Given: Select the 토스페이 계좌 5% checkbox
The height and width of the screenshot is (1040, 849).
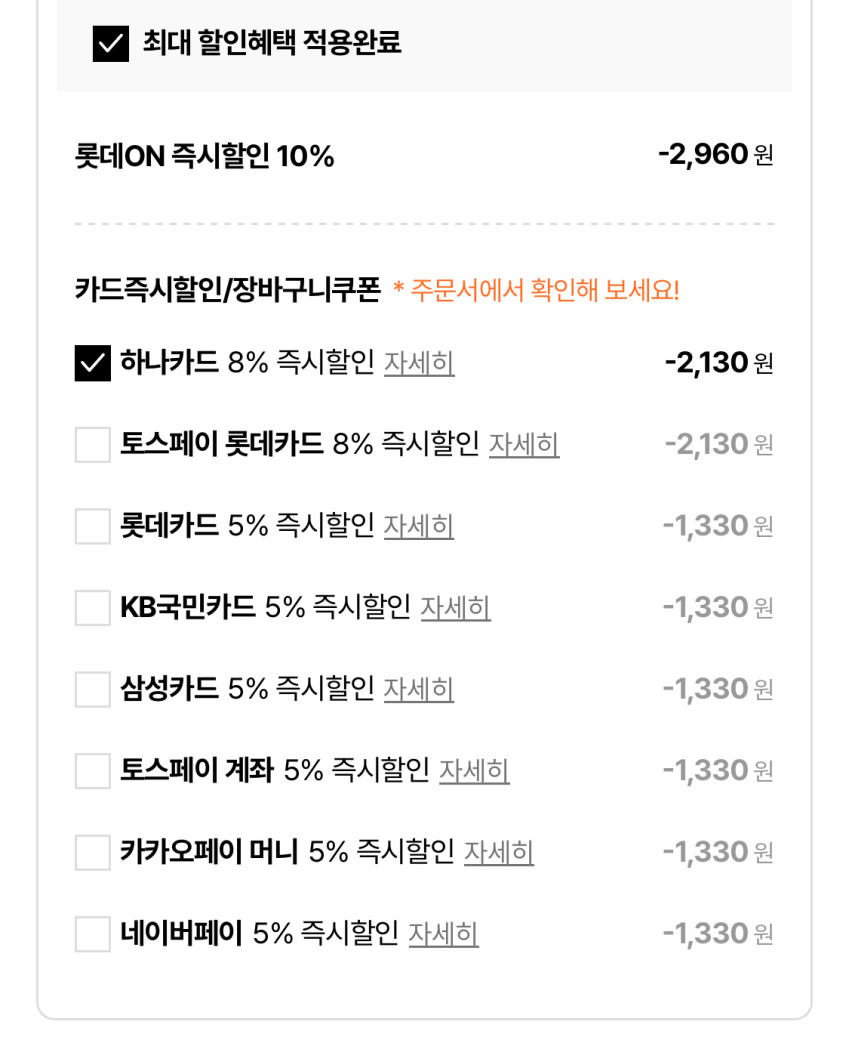Looking at the screenshot, I should [x=93, y=771].
